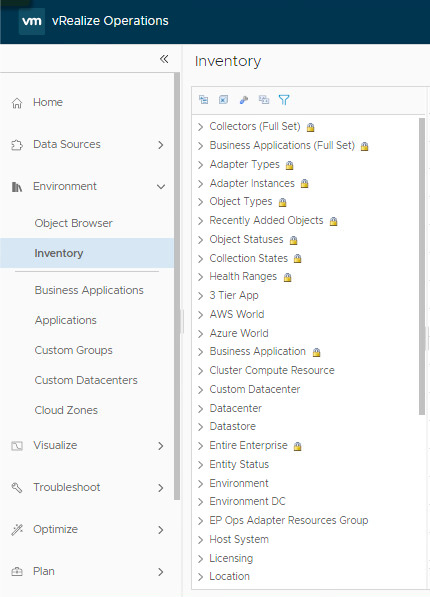Screen dimensions: 430x597
Task: Click lock icon beside Business Applications (Full Set)
Action: [x=364, y=146]
